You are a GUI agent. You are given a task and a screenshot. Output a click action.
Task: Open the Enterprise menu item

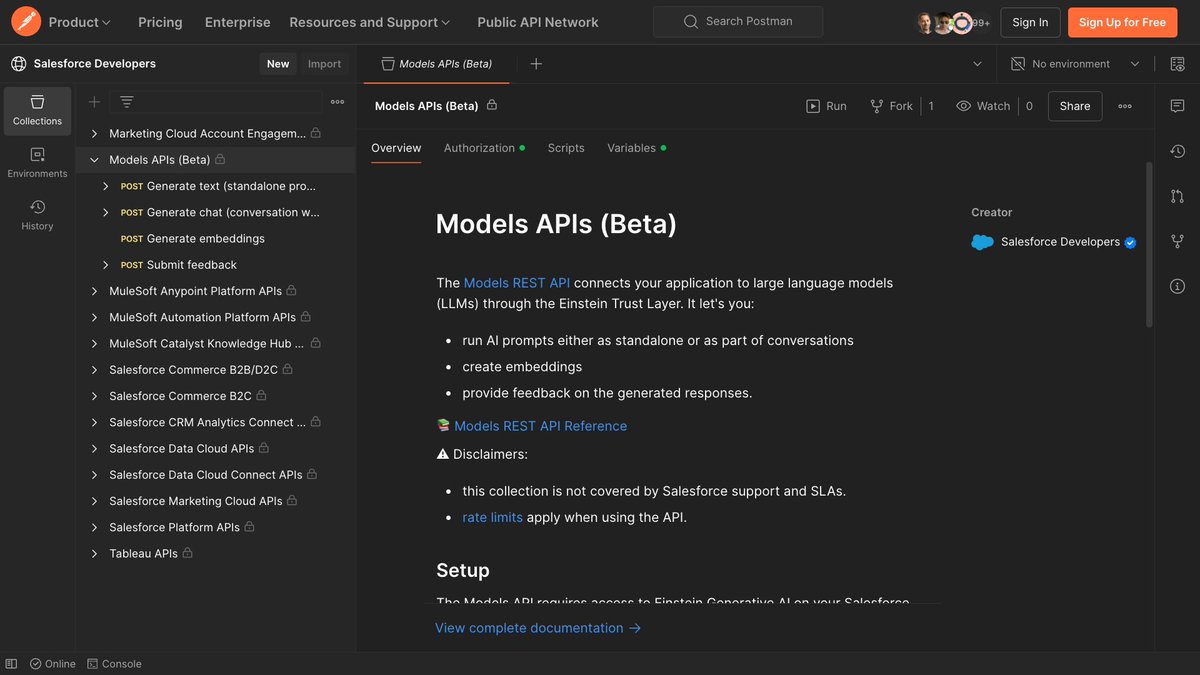point(237,22)
